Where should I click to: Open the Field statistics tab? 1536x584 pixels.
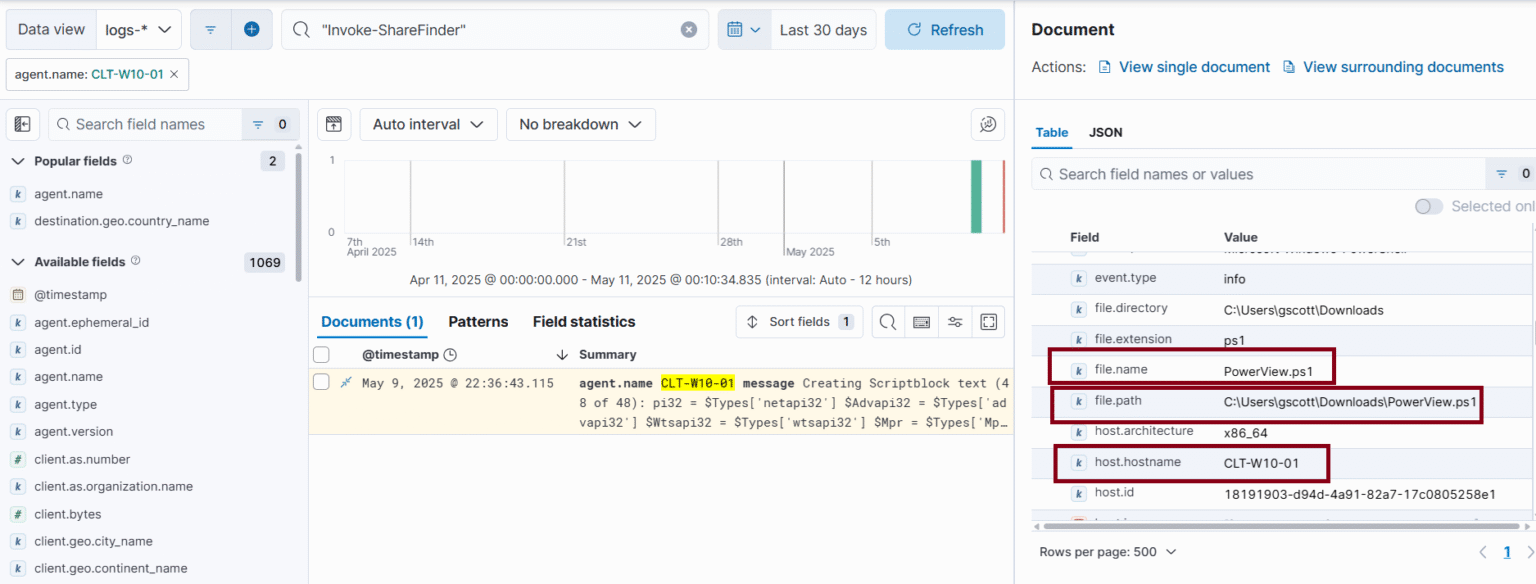(x=583, y=321)
